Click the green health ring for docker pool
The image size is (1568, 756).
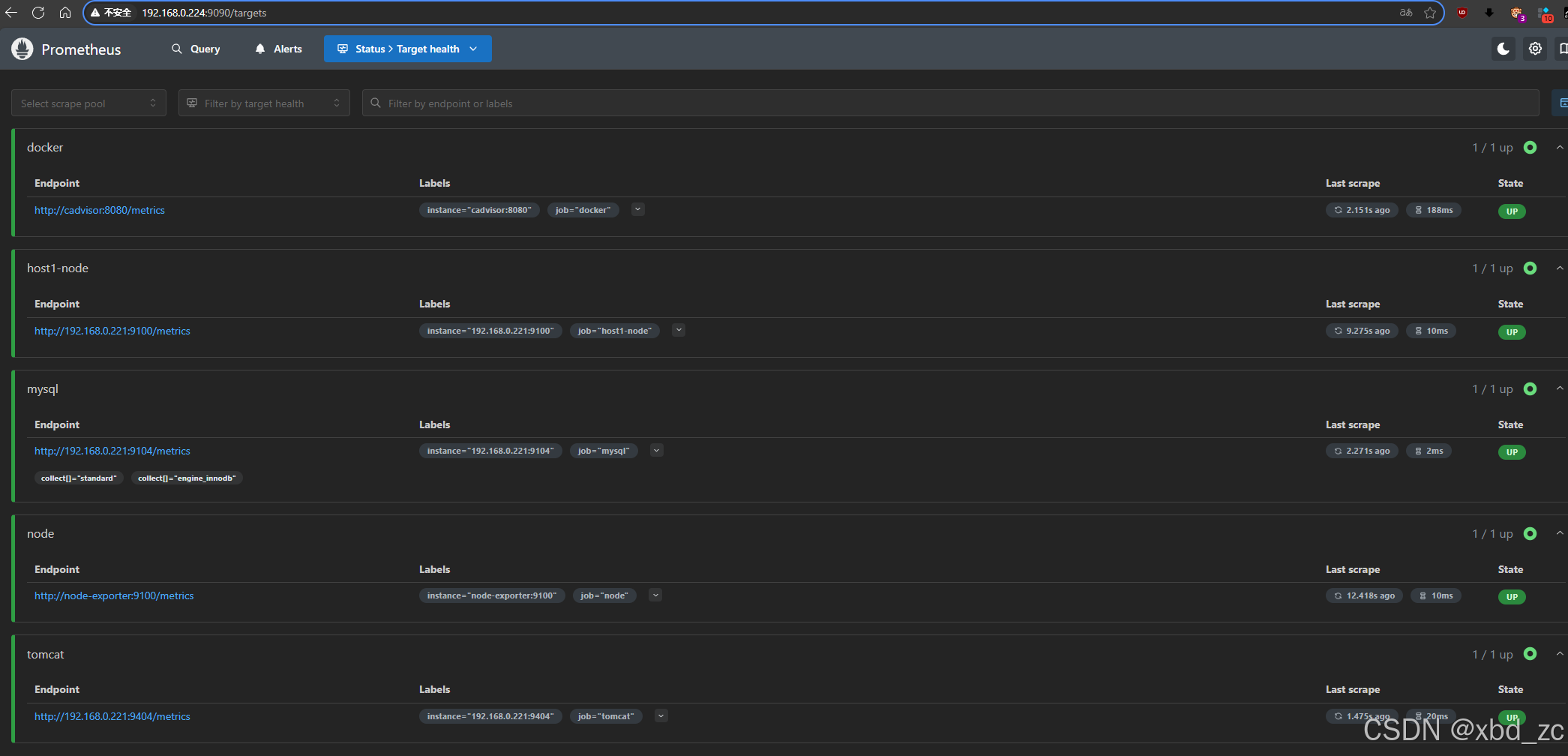[1531, 148]
